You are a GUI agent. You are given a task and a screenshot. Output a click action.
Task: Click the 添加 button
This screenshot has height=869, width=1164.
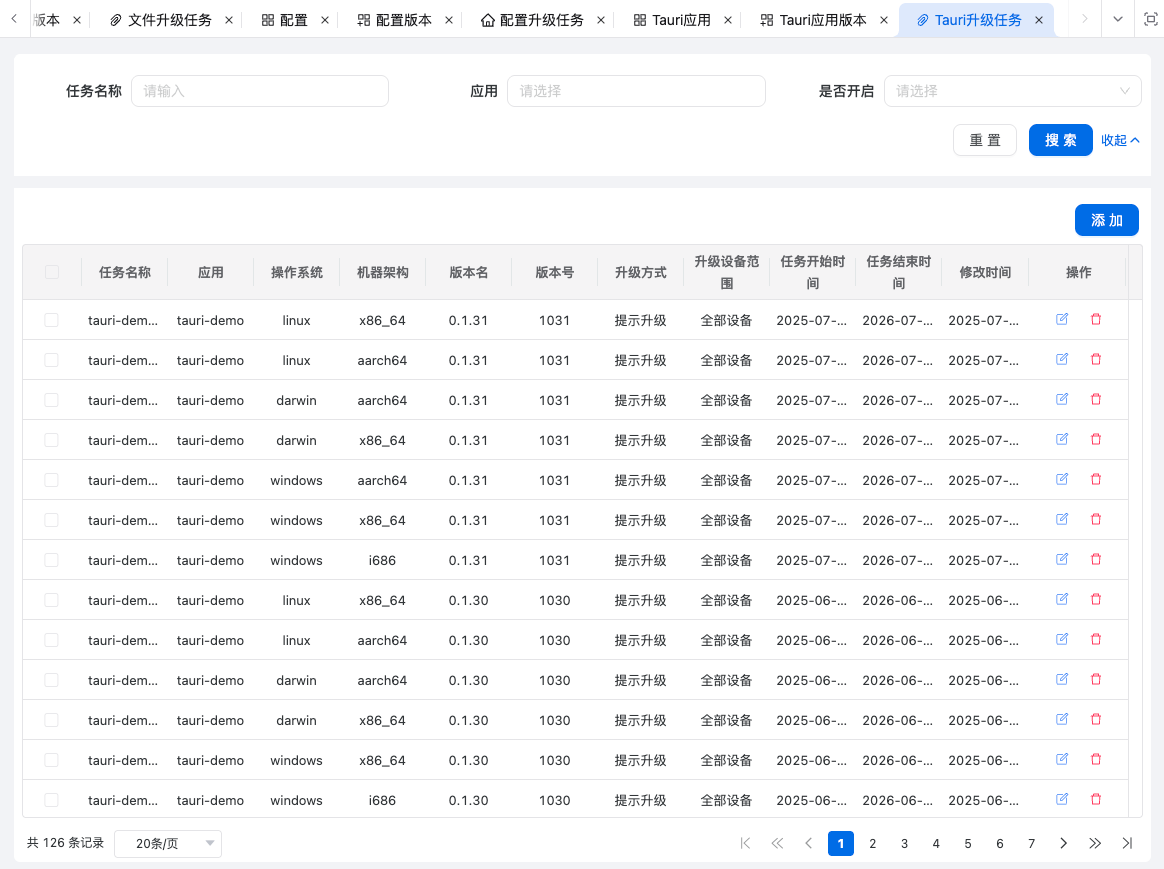pos(1106,220)
